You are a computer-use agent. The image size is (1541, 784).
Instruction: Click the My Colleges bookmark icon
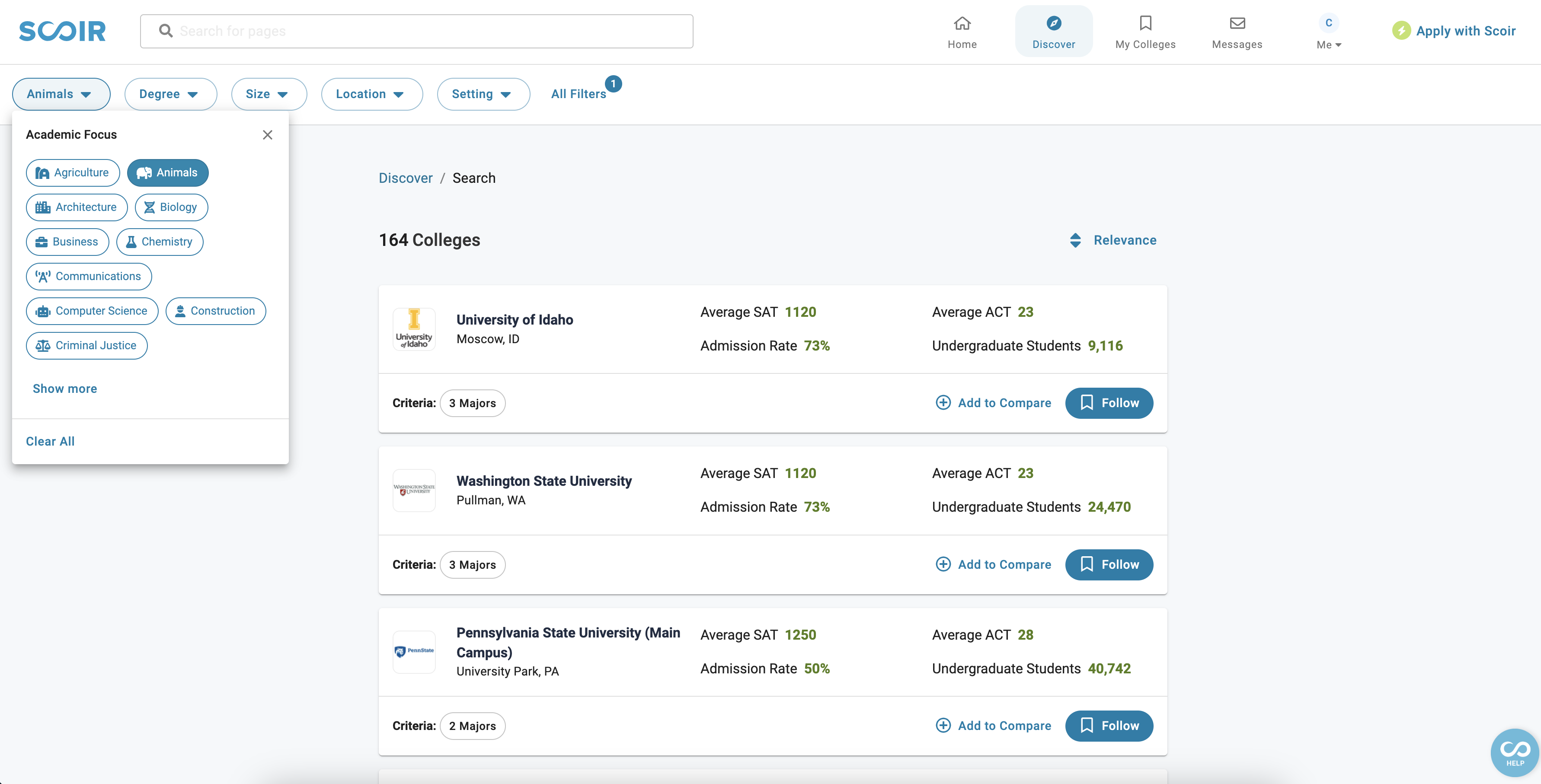click(x=1145, y=22)
